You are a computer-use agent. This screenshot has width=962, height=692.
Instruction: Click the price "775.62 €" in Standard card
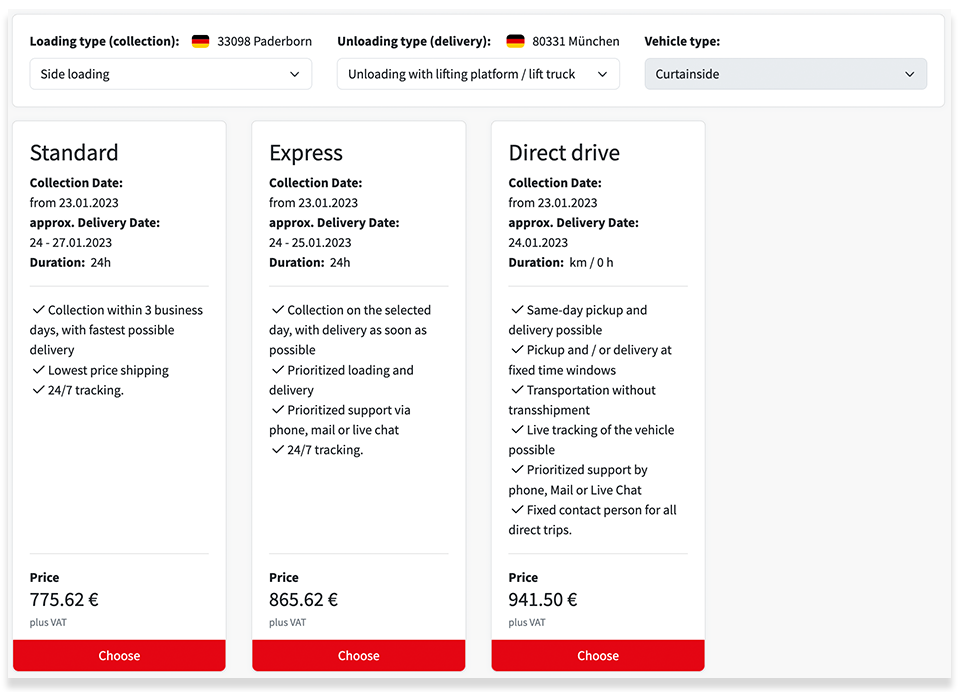coord(62,599)
